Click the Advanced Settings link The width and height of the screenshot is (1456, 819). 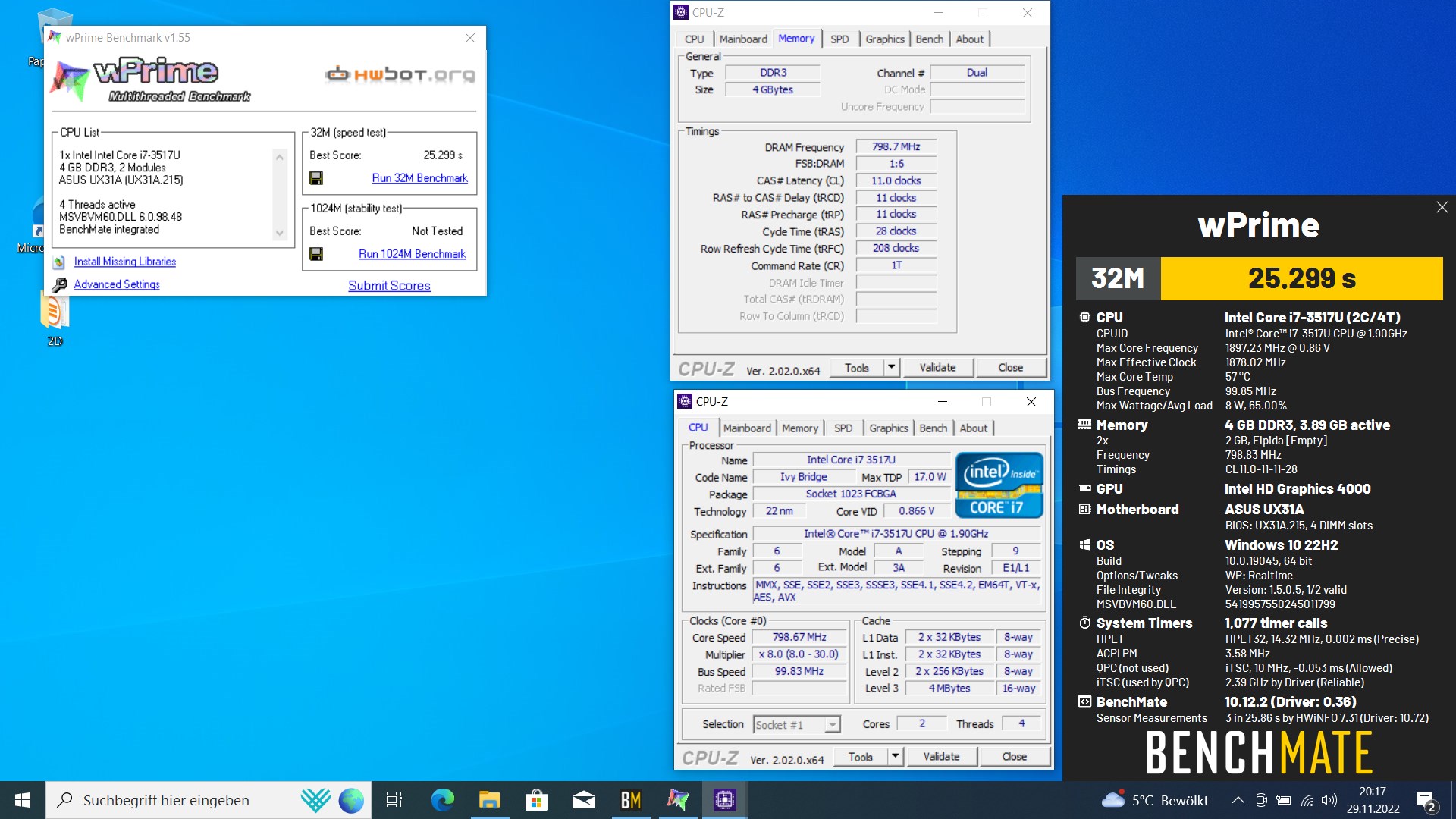tap(117, 284)
